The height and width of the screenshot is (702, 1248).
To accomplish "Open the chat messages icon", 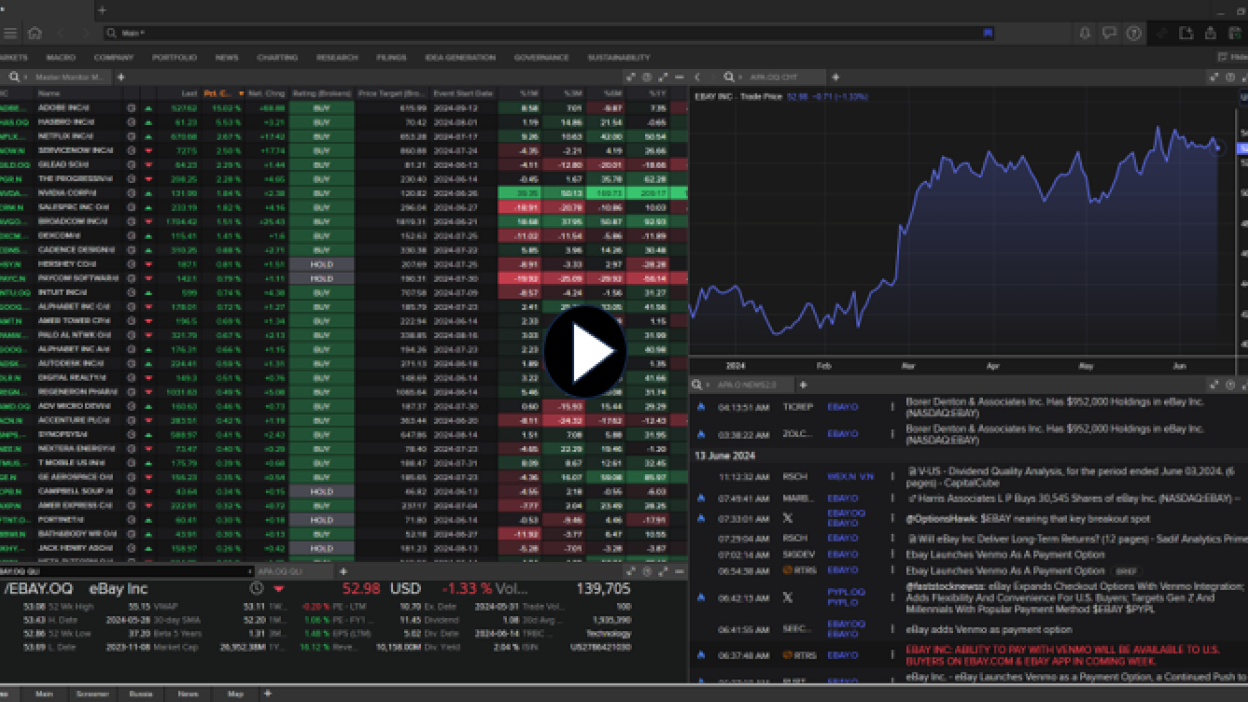I will pyautogui.click(x=1108, y=33).
